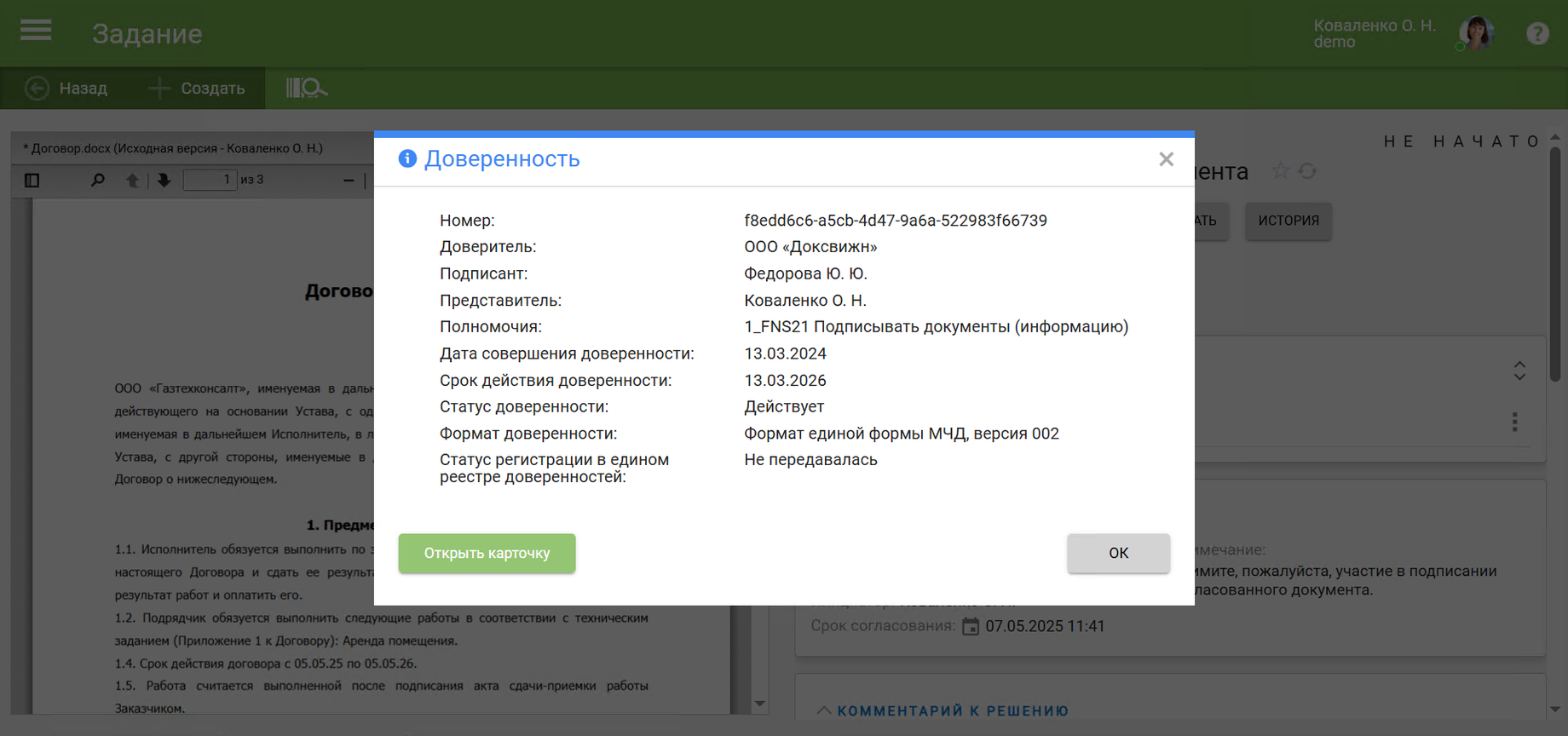Image resolution: width=1568 pixels, height=736 pixels.
Task: Go to next page with down arrow
Action: point(164,180)
